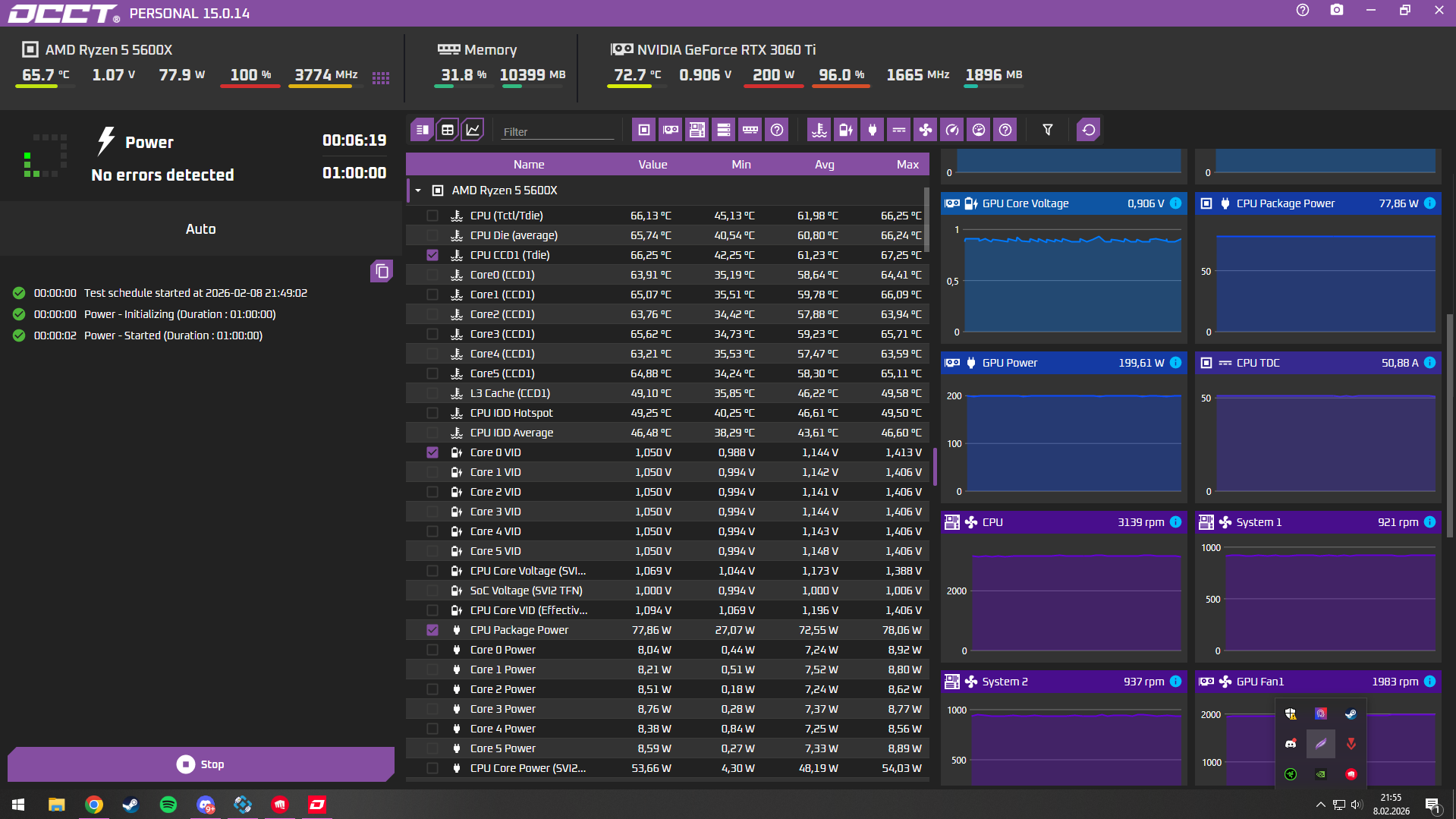
Task: Open info for System 1 fan graph
Action: click(x=1429, y=522)
